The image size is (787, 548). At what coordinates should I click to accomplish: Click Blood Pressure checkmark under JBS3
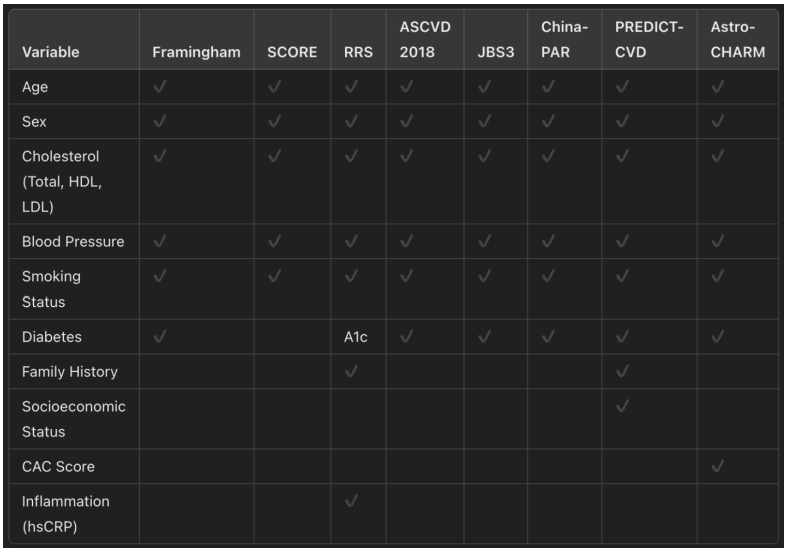(x=486, y=242)
